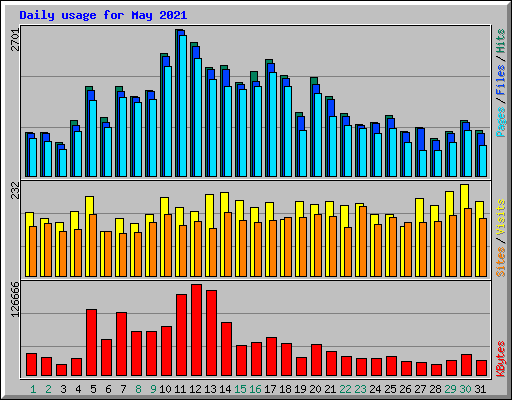This screenshot has height=400, width=512.
Task: Click the red KBytes bar for day 5
Action: pos(92,343)
